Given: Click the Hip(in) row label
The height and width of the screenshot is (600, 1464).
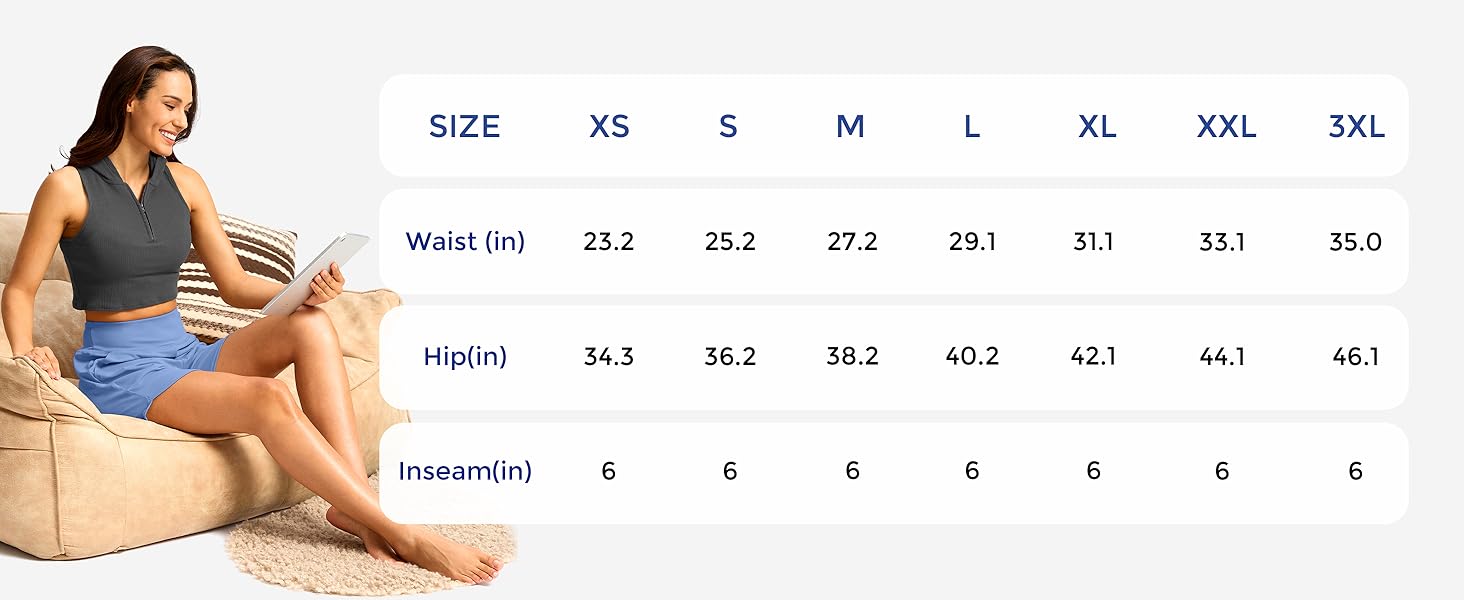Looking at the screenshot, I should pyautogui.click(x=465, y=357).
